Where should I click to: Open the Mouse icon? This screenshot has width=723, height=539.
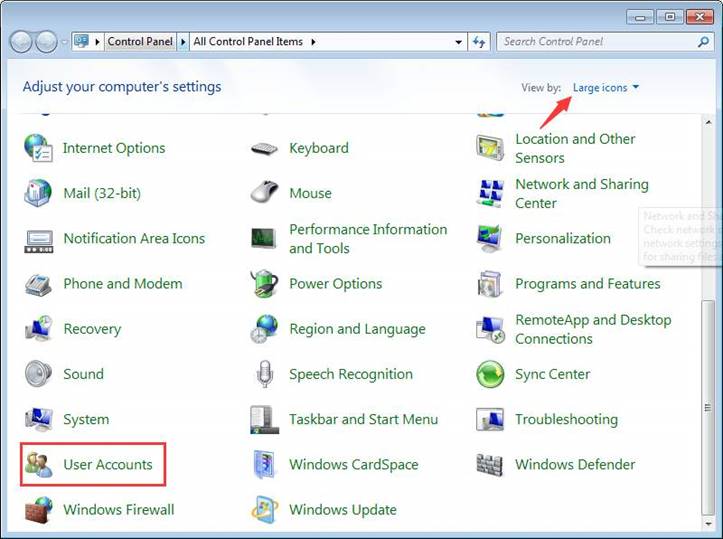[x=264, y=192]
